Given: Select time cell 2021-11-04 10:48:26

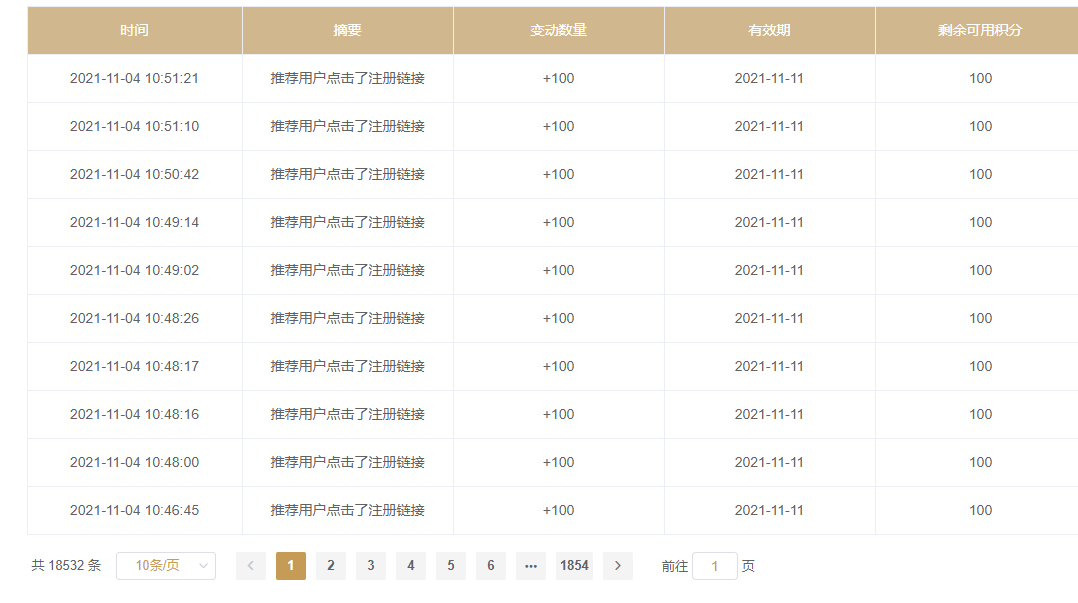Looking at the screenshot, I should 134,318.
